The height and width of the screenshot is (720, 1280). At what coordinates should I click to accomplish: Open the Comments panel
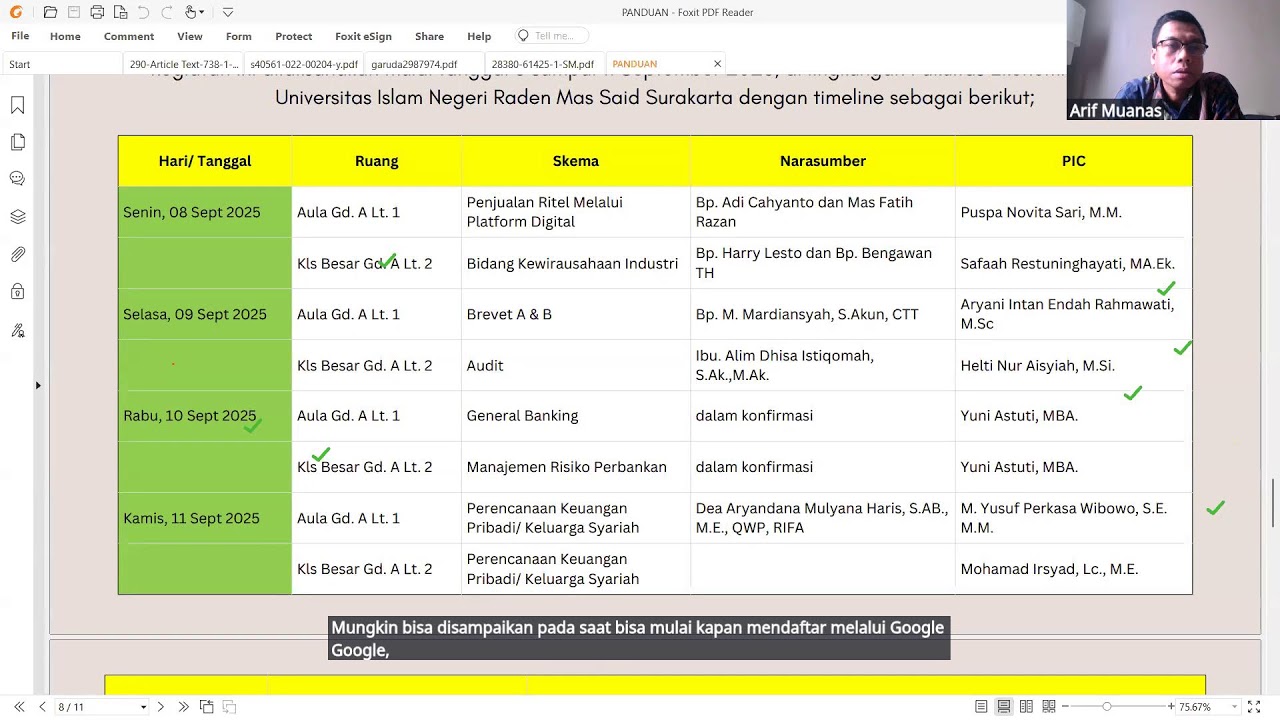point(17,179)
